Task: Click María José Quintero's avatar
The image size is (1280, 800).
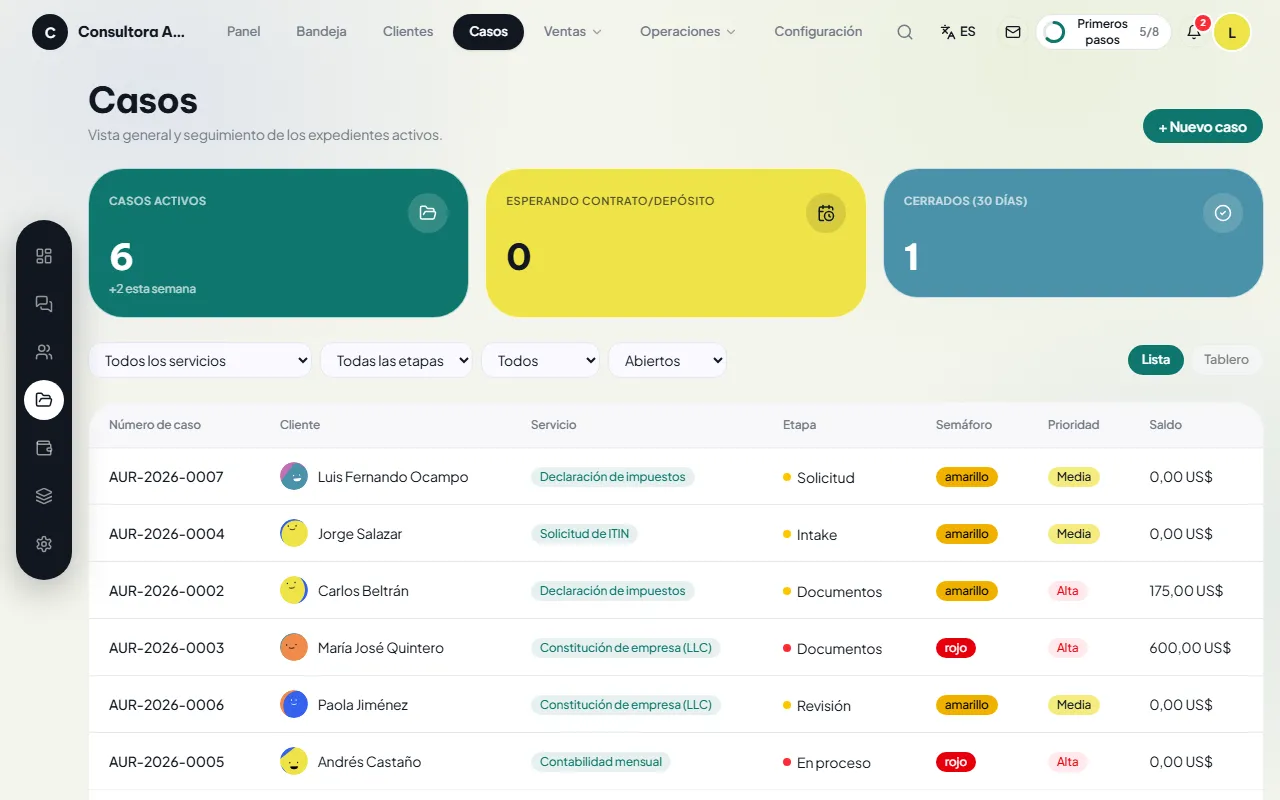Action: click(x=294, y=647)
